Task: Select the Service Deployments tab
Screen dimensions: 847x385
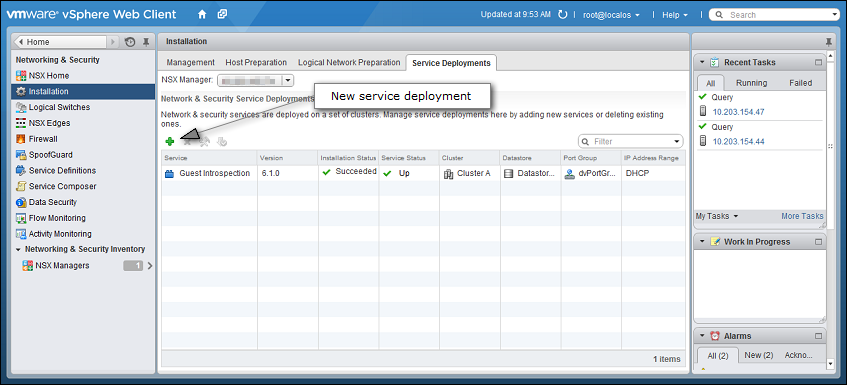Action: coord(451,63)
